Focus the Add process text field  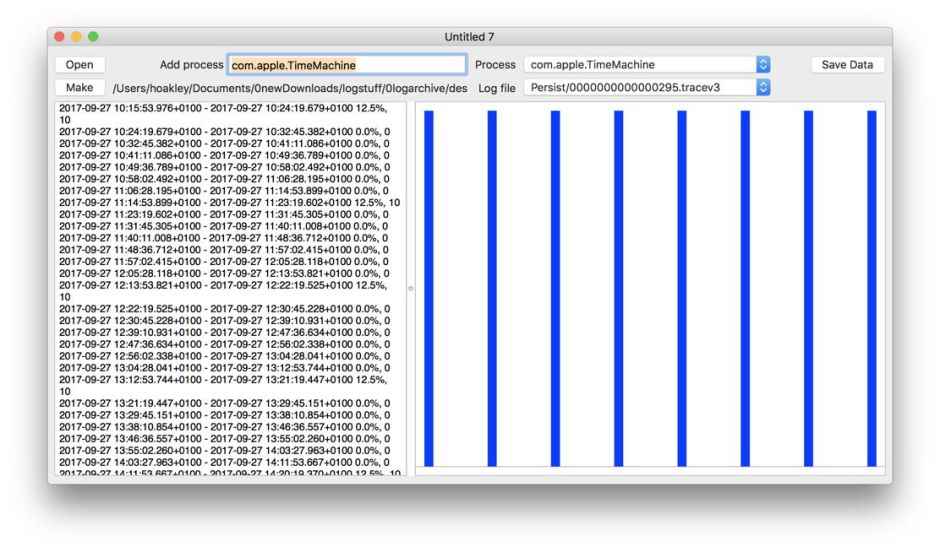coord(346,65)
